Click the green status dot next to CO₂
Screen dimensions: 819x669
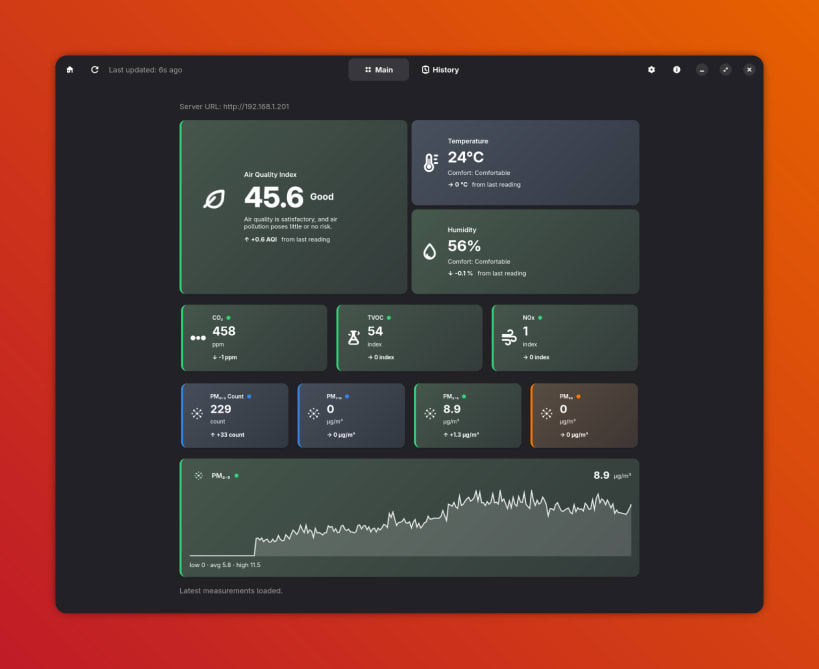(228, 318)
